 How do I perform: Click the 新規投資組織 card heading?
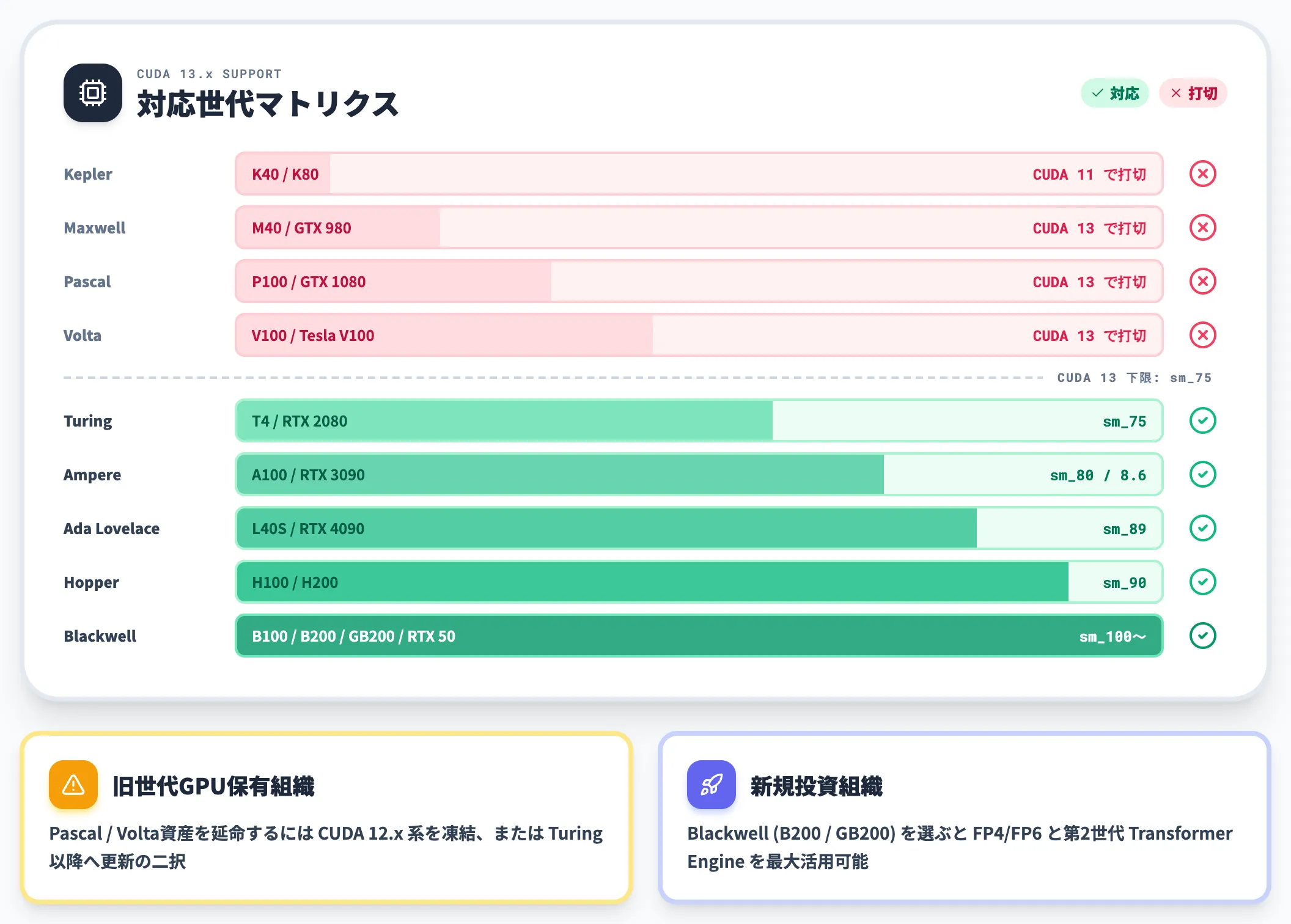pos(817,786)
